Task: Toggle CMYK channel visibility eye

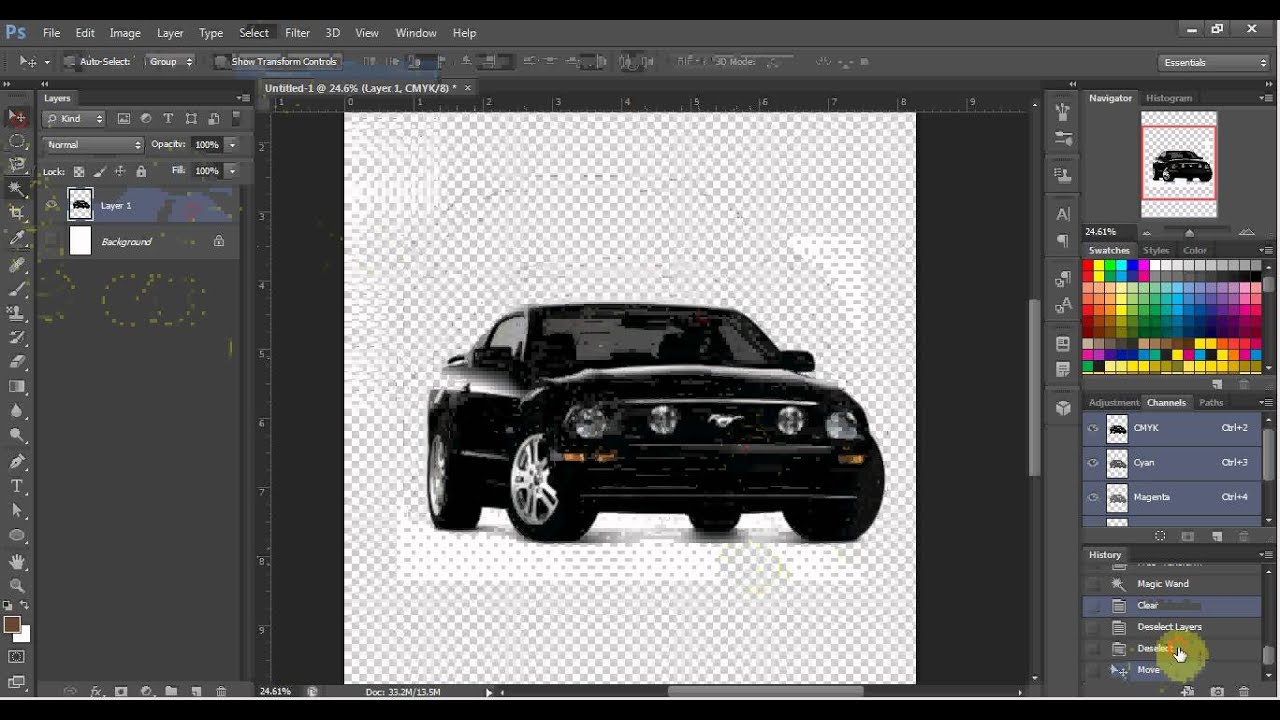Action: pos(1093,428)
